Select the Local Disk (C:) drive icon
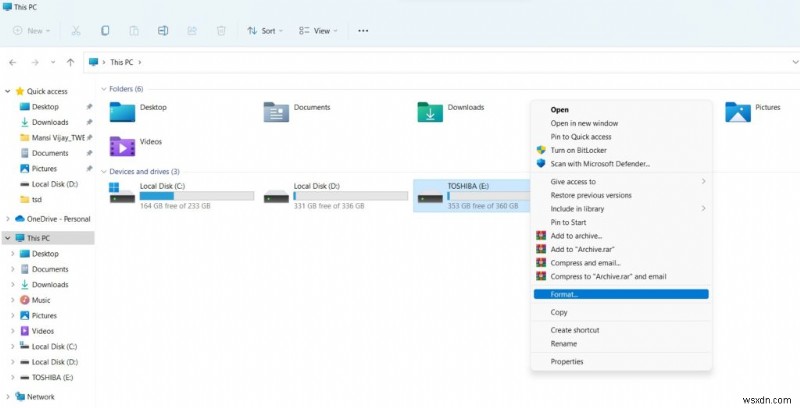800x408 pixels. tap(122, 193)
